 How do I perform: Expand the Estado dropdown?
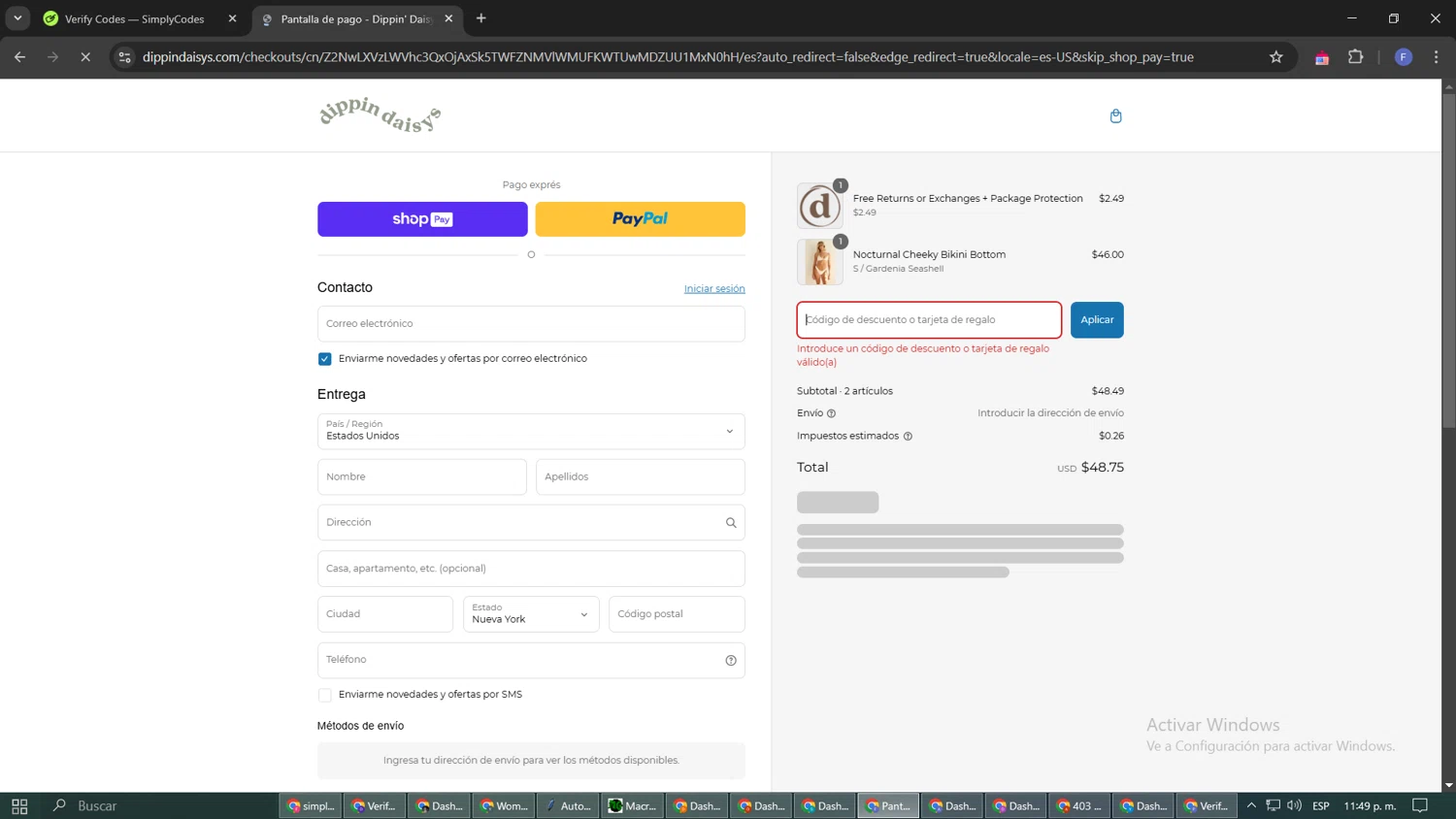(531, 614)
